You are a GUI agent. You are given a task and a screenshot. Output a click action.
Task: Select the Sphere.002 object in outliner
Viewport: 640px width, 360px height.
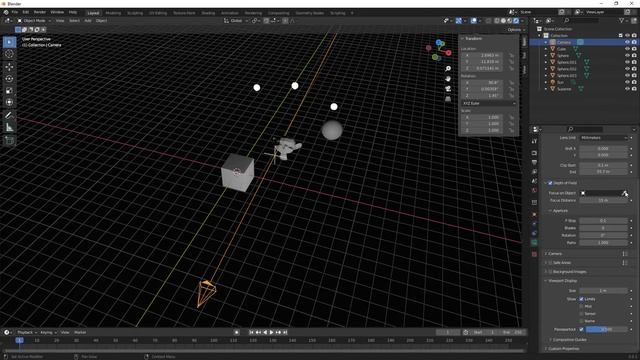(x=567, y=69)
